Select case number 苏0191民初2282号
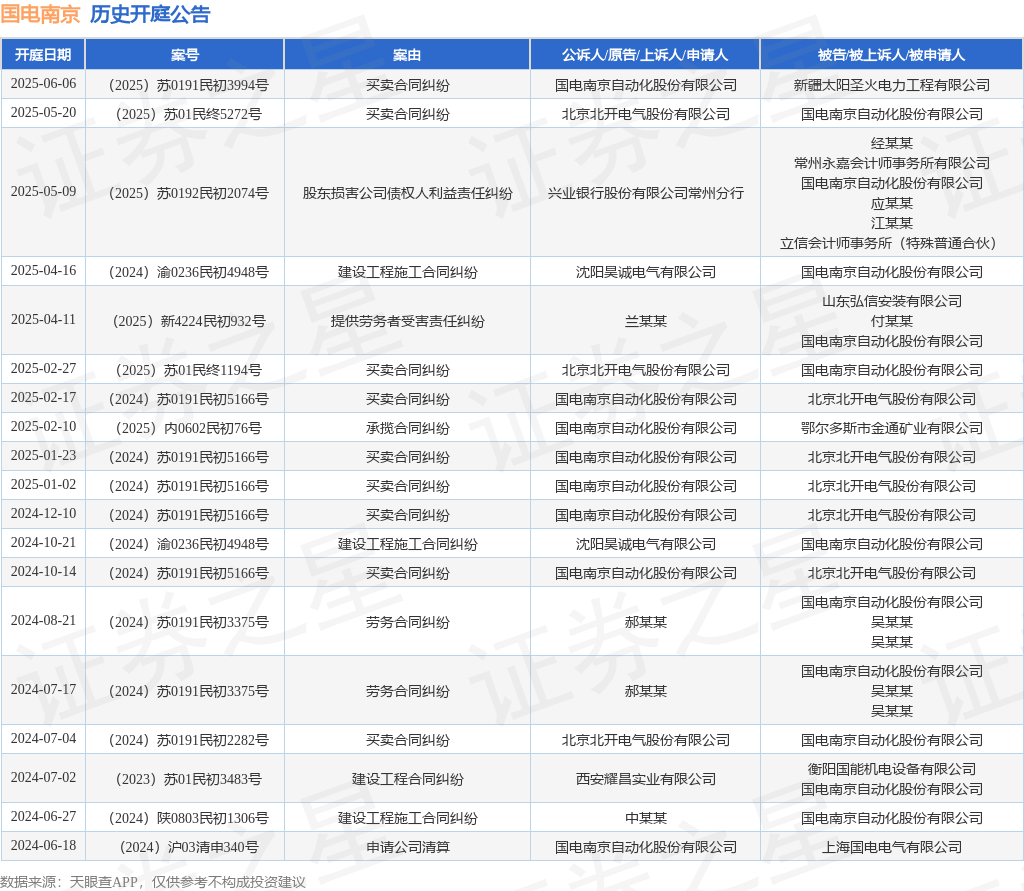Viewport: 1024px width, 891px height. tap(189, 740)
